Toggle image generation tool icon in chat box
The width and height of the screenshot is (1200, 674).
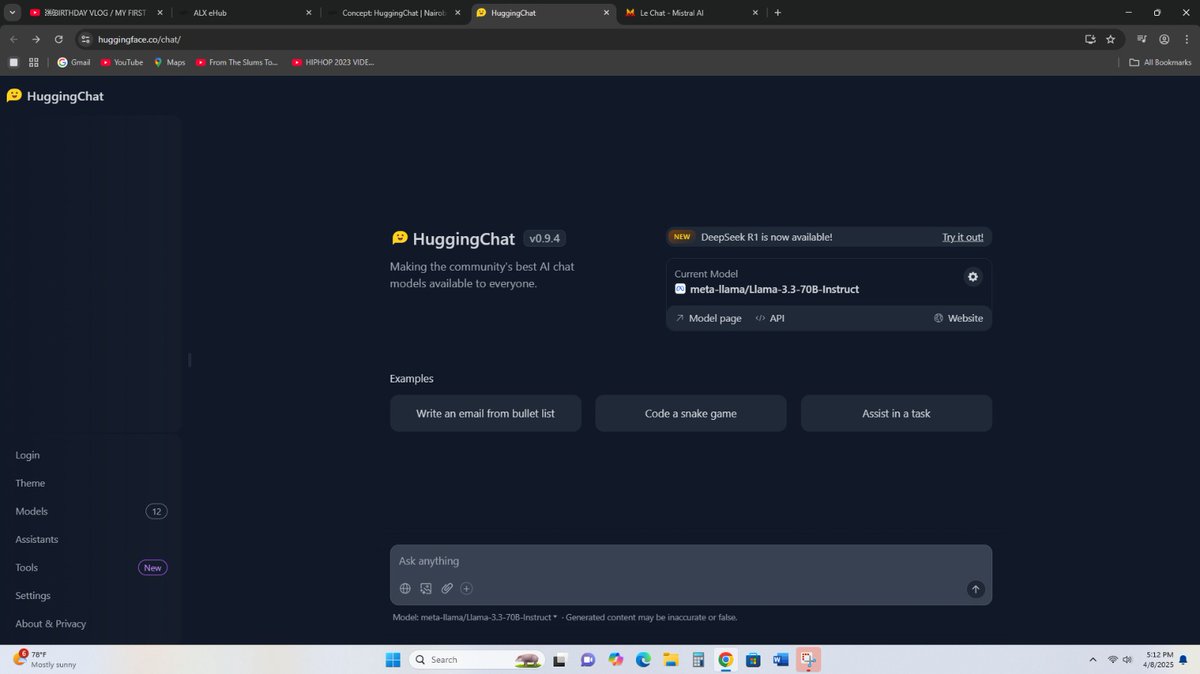coord(426,589)
